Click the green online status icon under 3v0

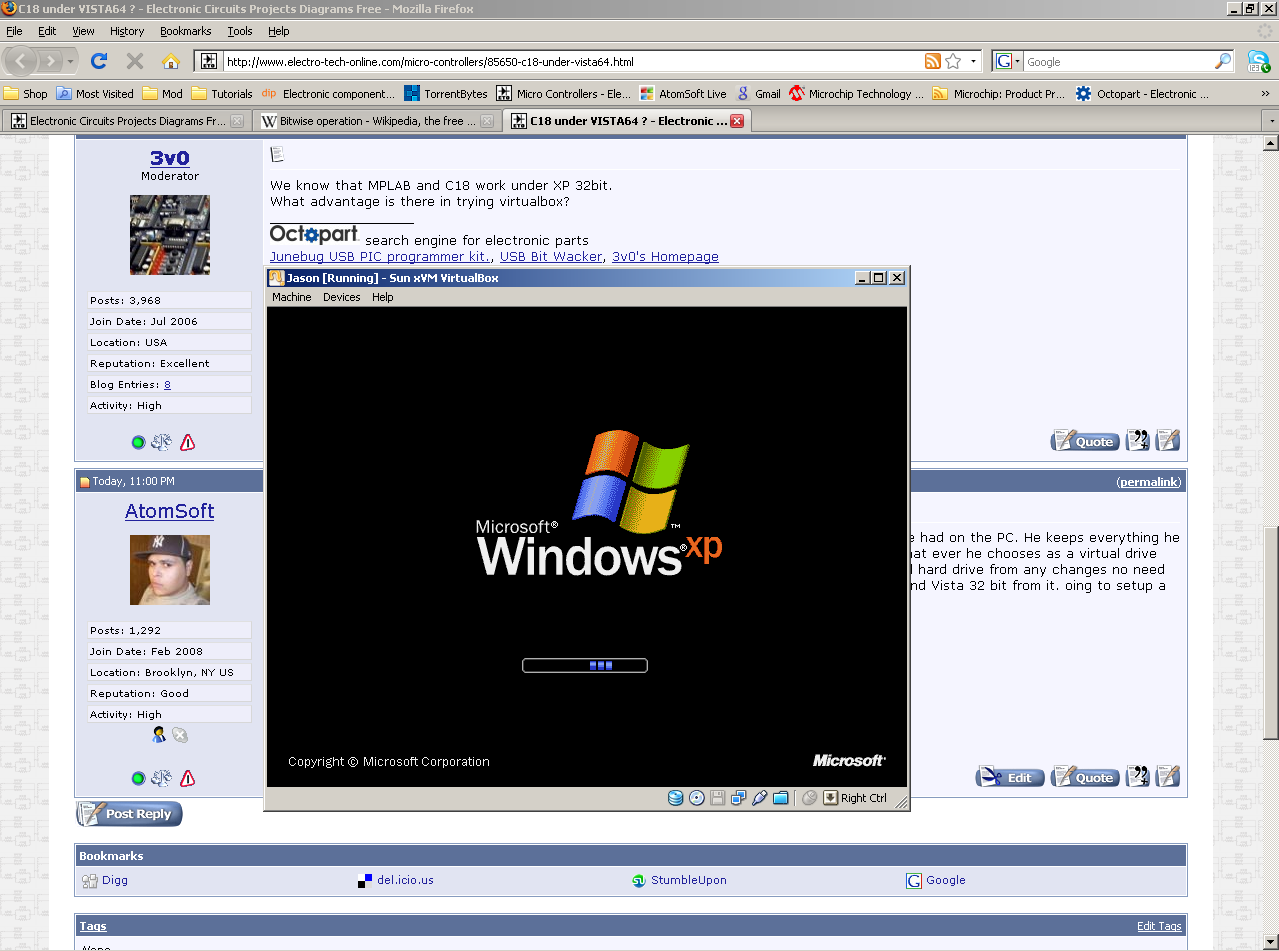(x=138, y=442)
